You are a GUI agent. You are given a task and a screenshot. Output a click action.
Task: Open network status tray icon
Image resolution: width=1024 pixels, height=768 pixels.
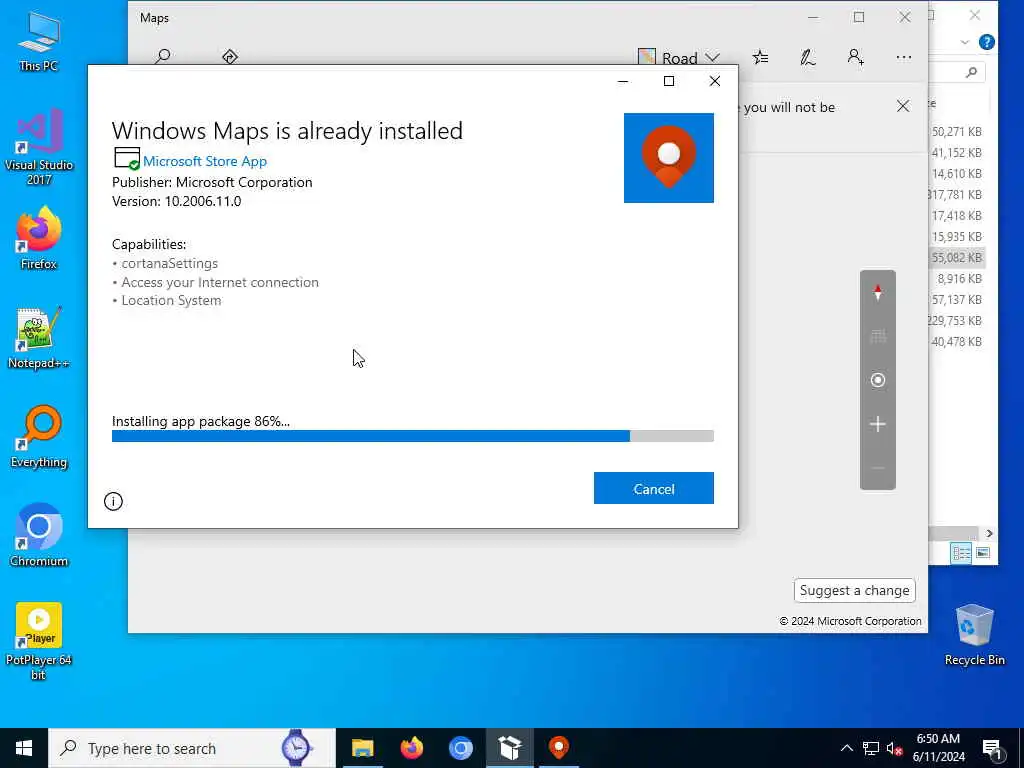871,748
